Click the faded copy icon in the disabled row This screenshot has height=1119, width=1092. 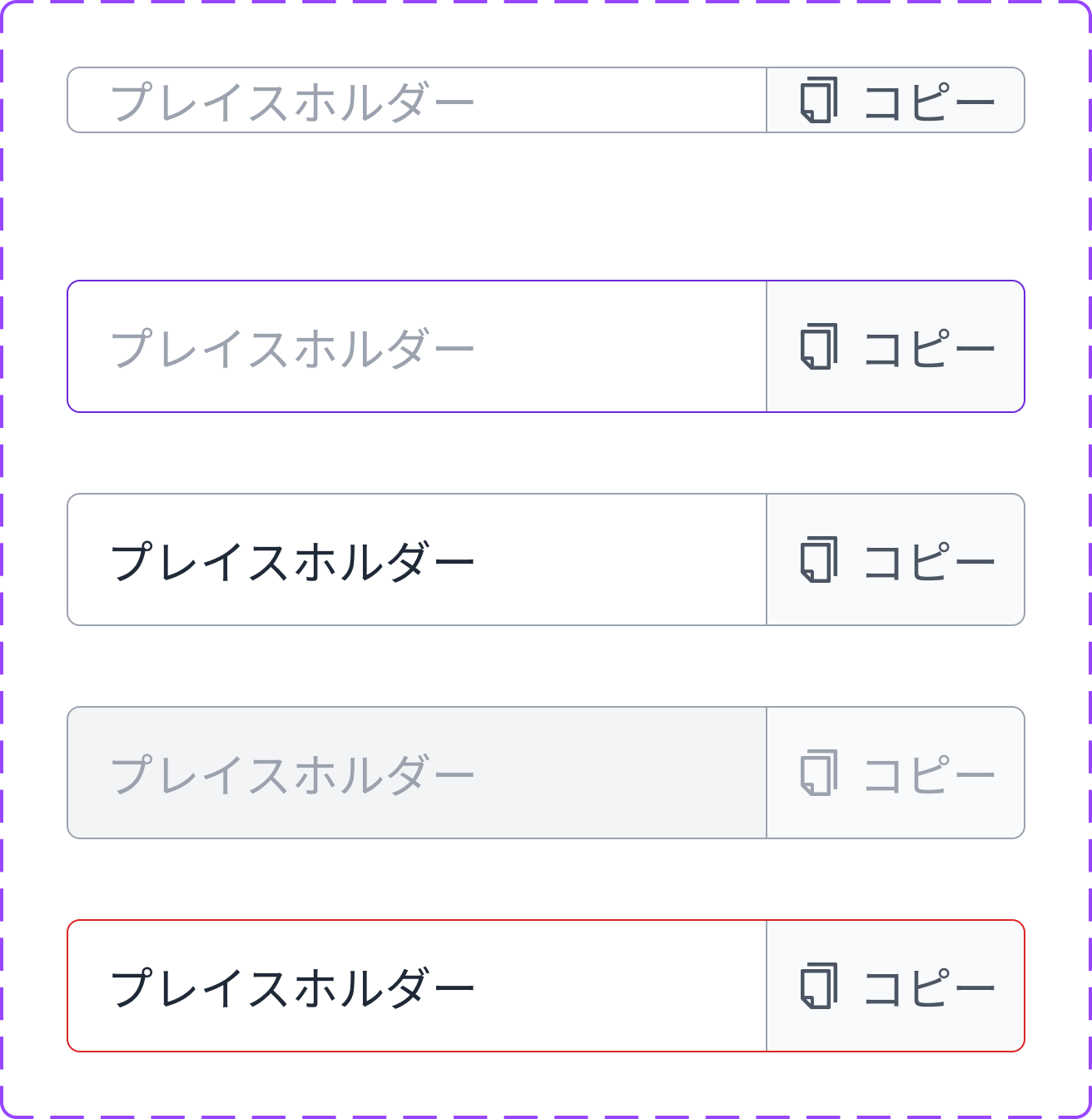819,773
